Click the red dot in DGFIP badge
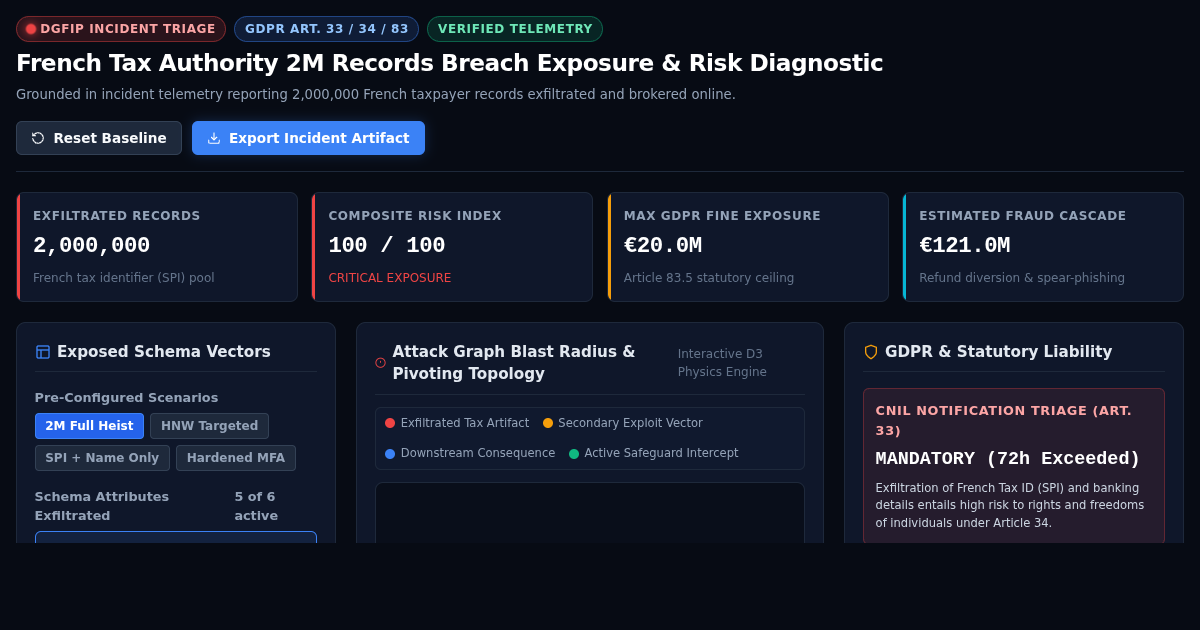 (x=31, y=29)
